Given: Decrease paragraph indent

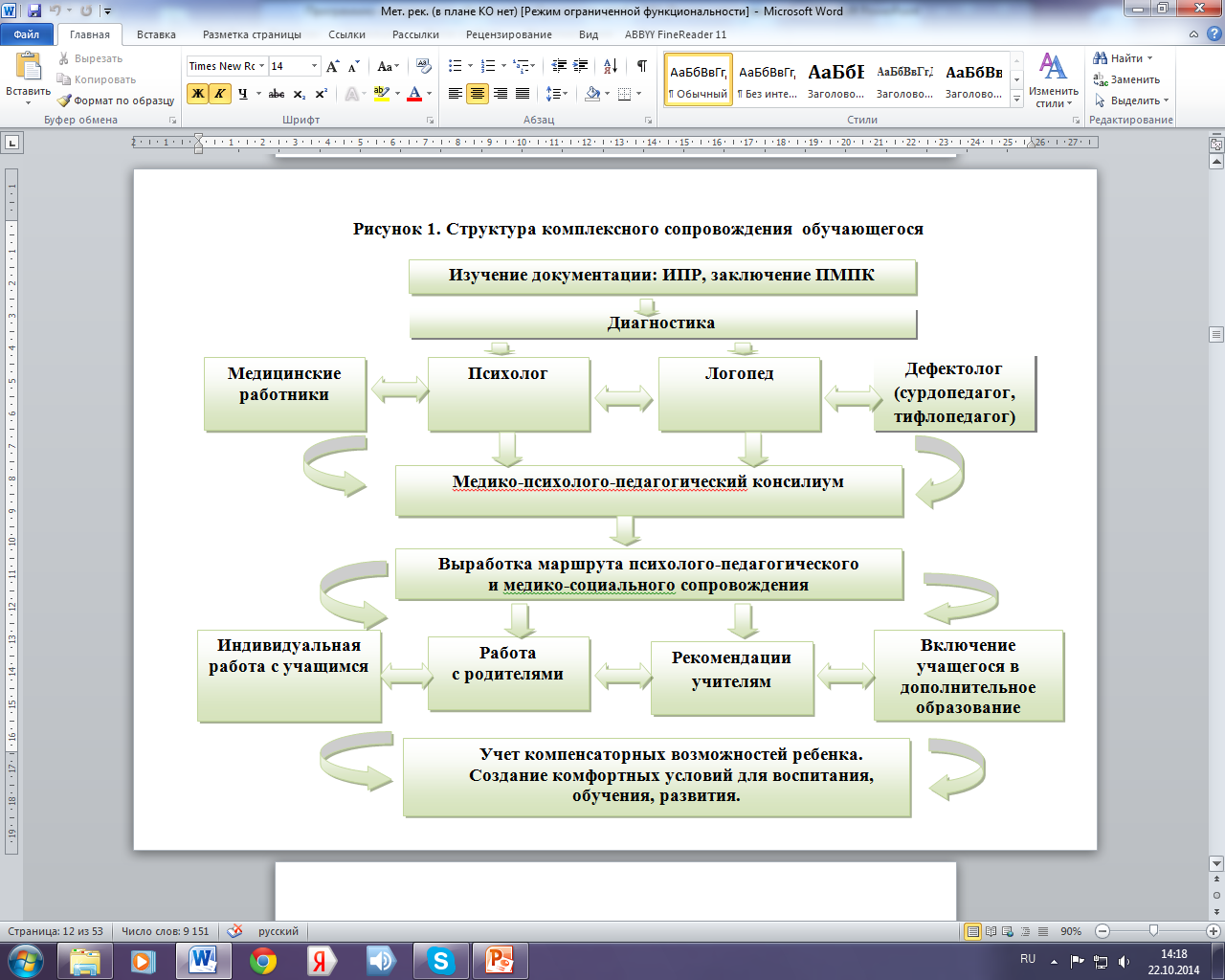Looking at the screenshot, I should pyautogui.click(x=560, y=66).
